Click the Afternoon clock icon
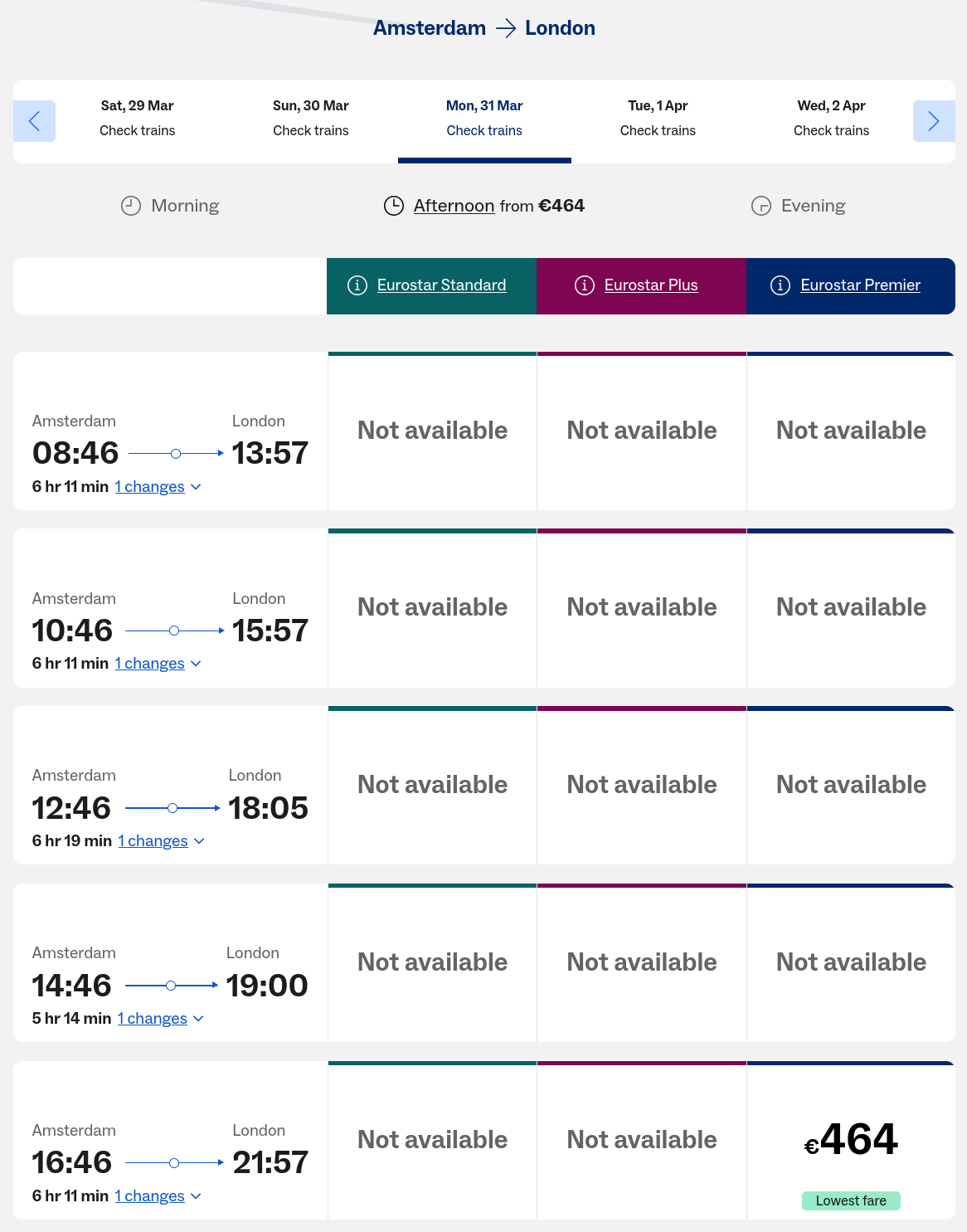The width and height of the screenshot is (967, 1232). point(394,206)
